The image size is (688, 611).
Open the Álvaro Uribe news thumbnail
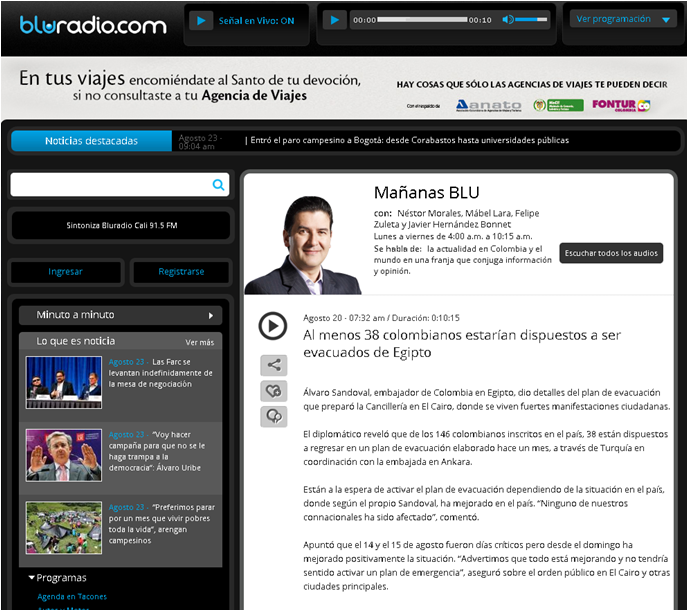(64, 455)
